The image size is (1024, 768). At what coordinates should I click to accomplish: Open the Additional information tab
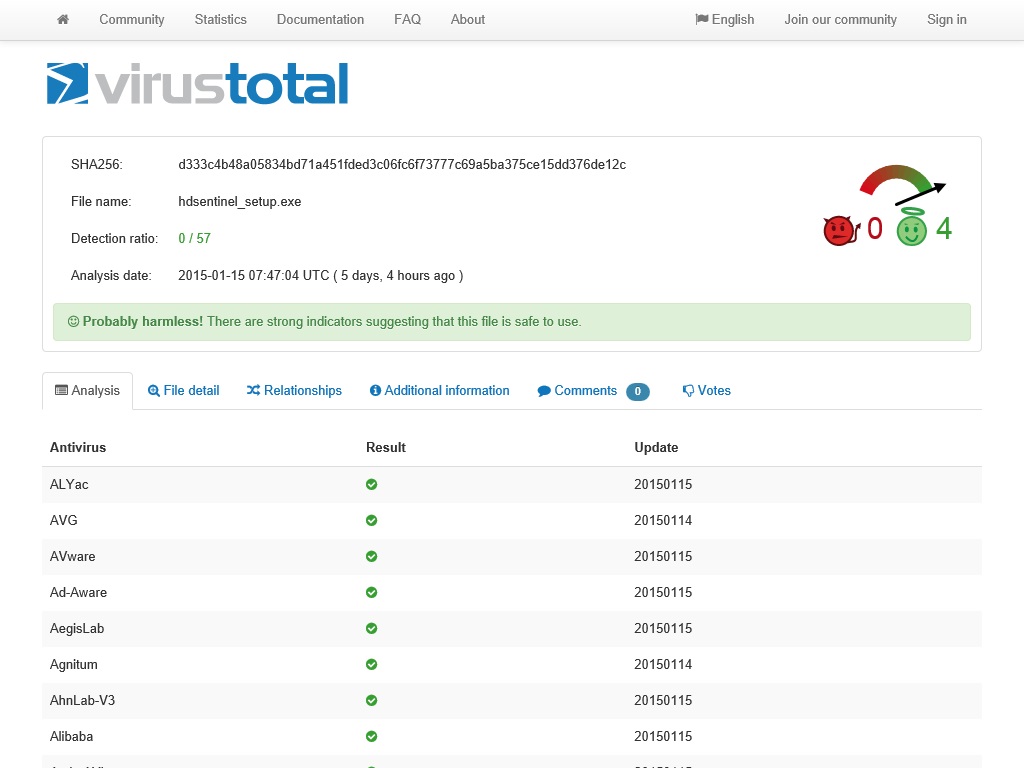click(x=440, y=391)
